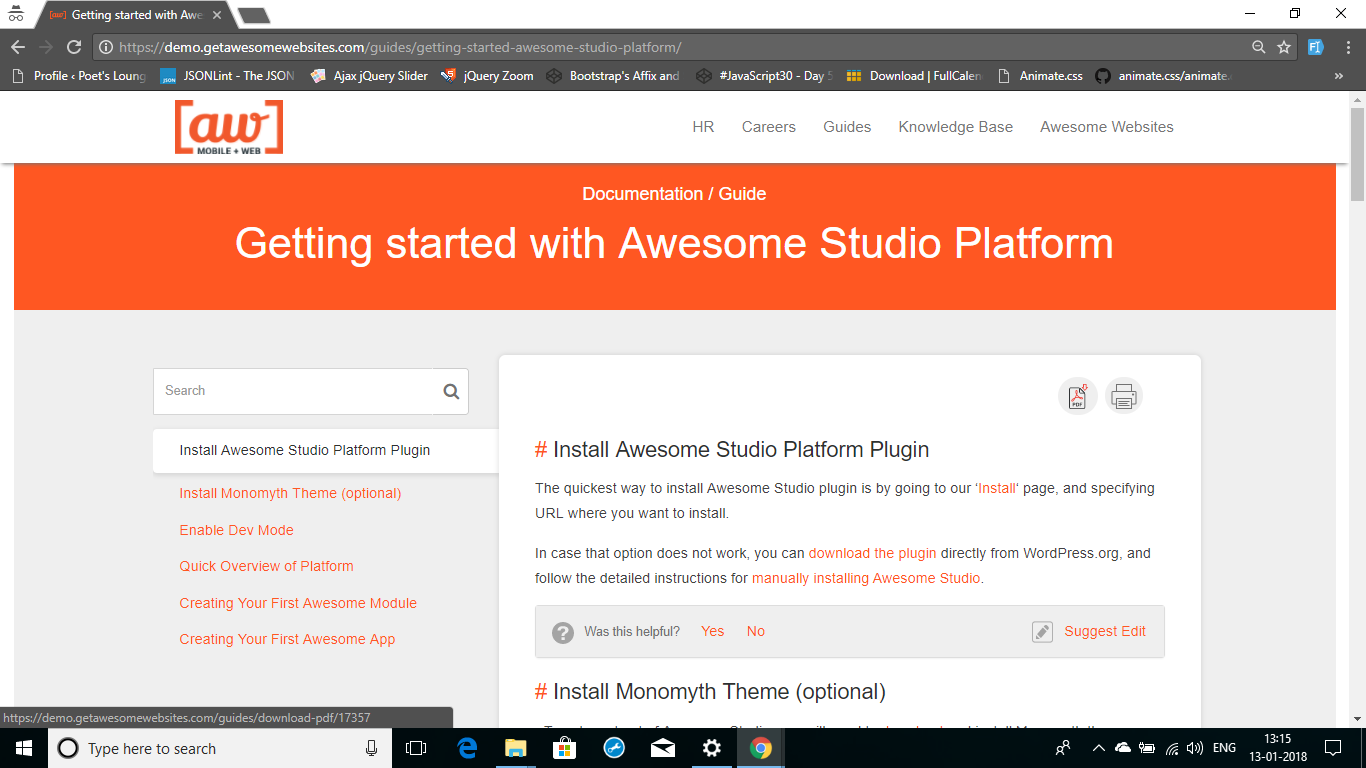Click manually installing Awesome Studio link
Image resolution: width=1366 pixels, height=768 pixels.
click(x=866, y=578)
